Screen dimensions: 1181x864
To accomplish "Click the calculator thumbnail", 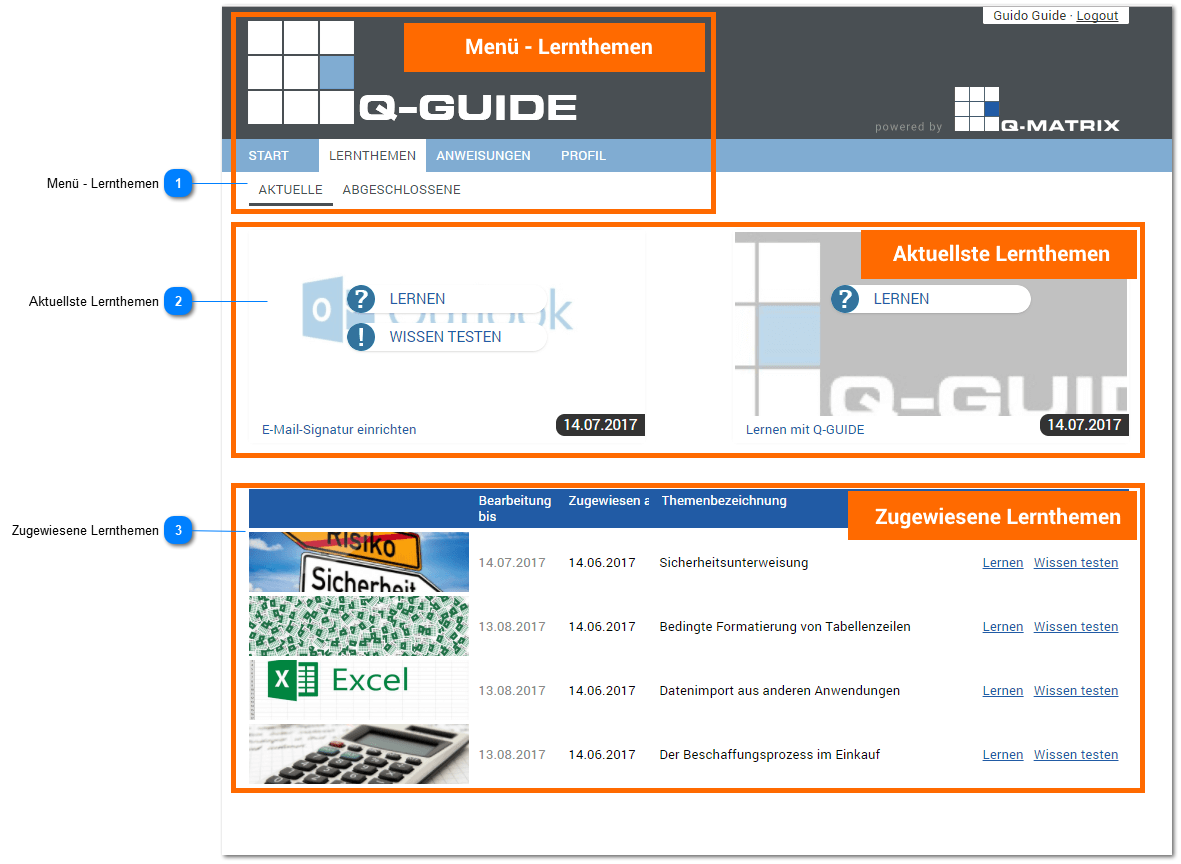I will point(359,754).
